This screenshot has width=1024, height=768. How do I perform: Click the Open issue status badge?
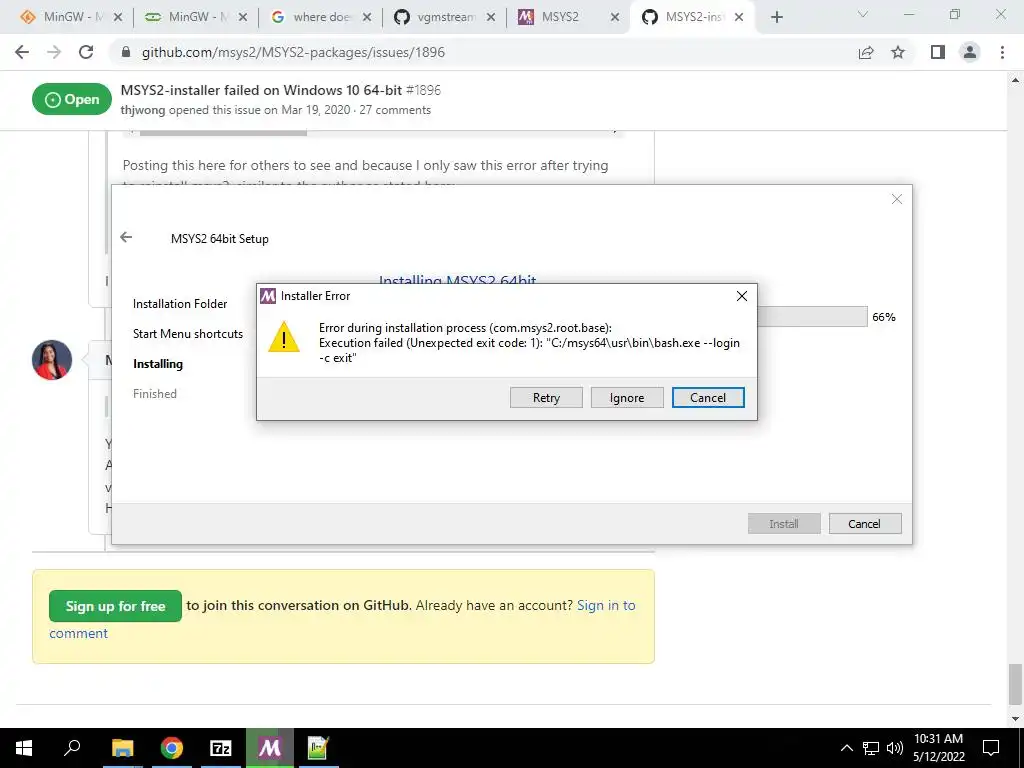pyautogui.click(x=72, y=99)
